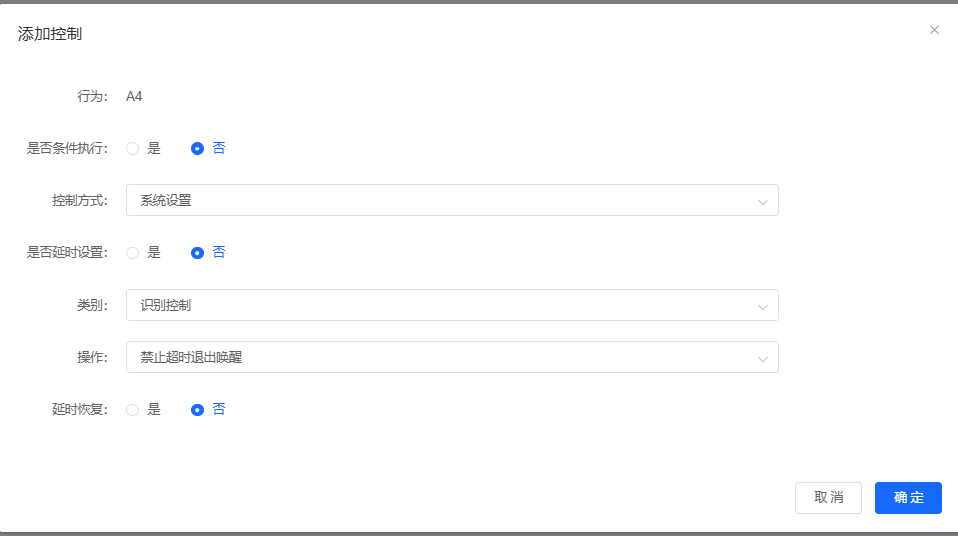Click the 类别 field label

92,306
